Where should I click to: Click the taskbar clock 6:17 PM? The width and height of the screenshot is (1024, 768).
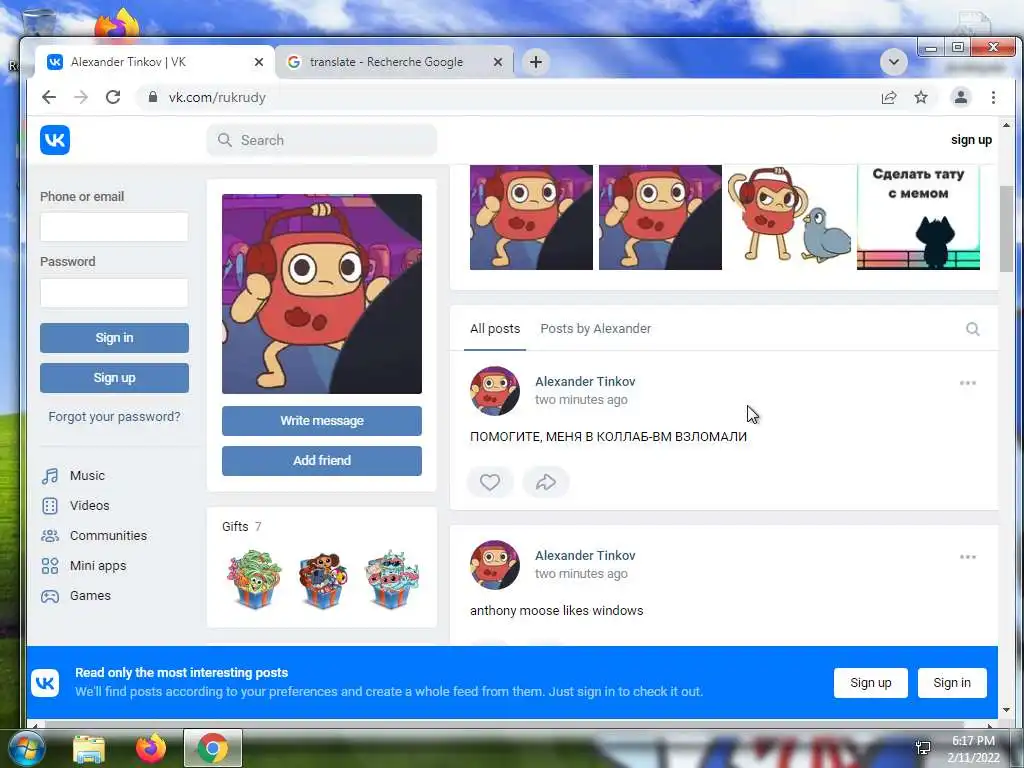click(x=973, y=741)
